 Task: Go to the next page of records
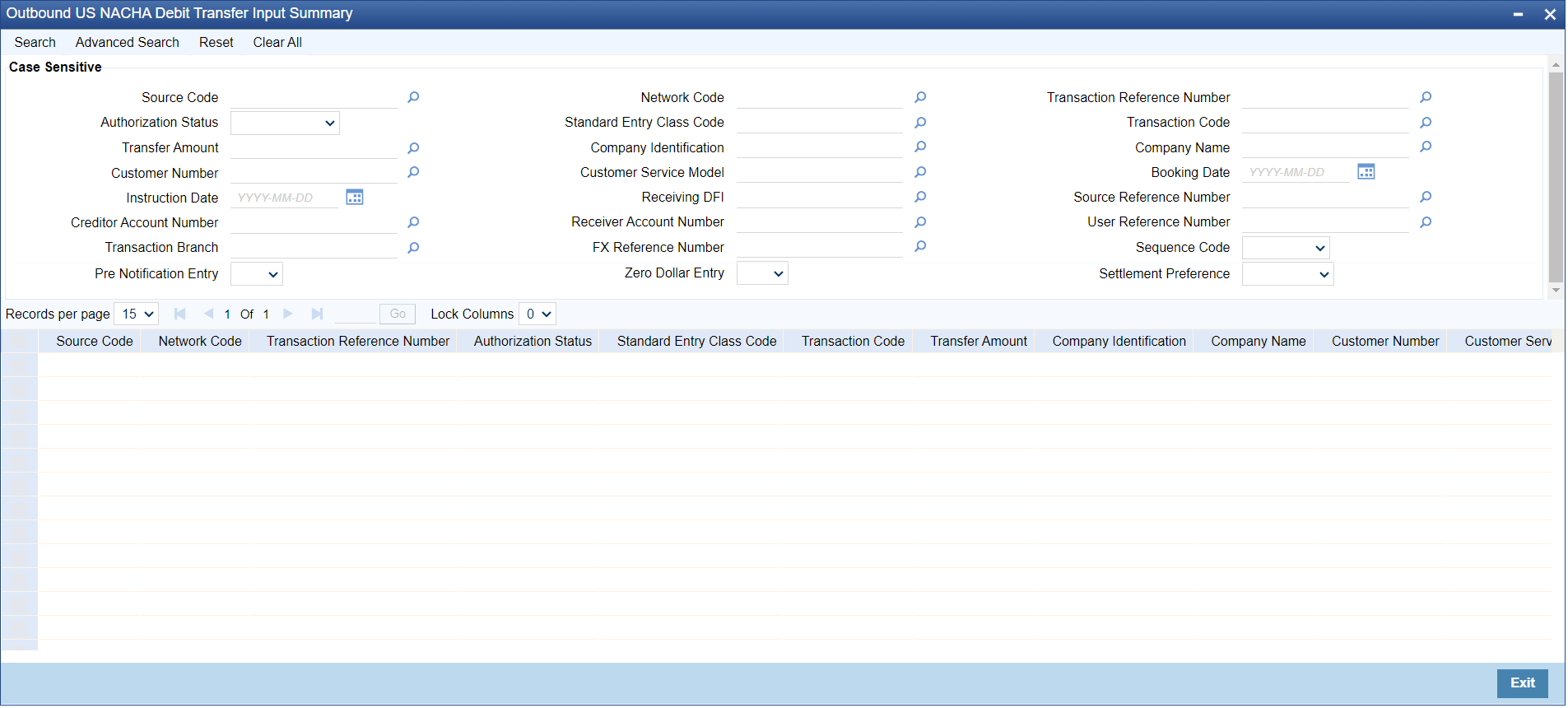(288, 314)
